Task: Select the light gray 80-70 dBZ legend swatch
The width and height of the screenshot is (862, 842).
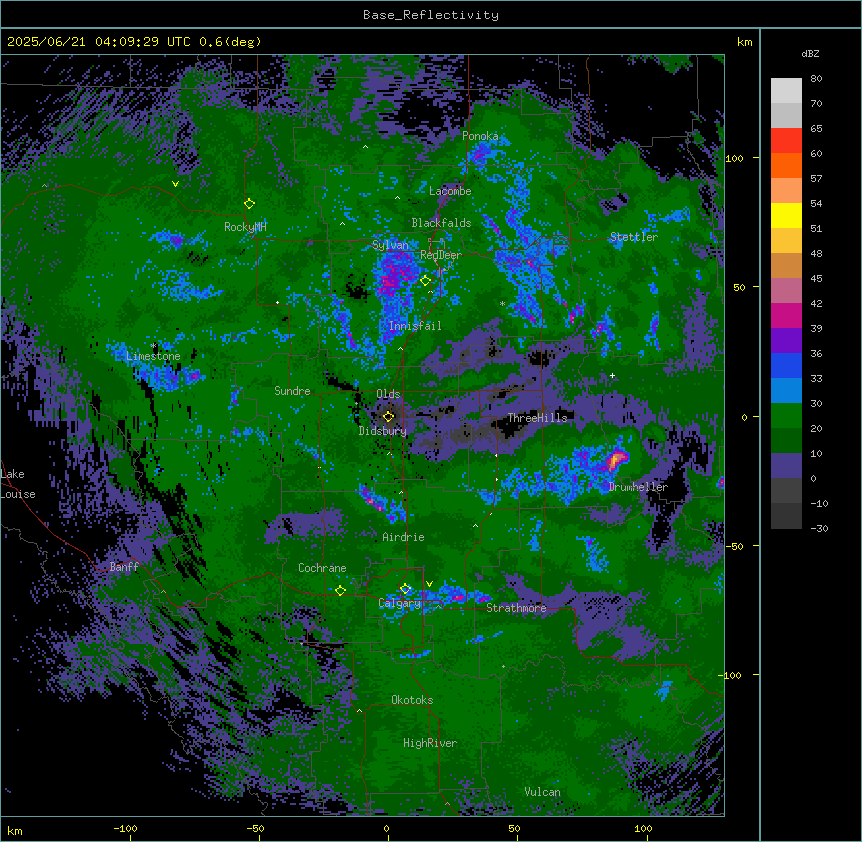Action: pos(786,91)
